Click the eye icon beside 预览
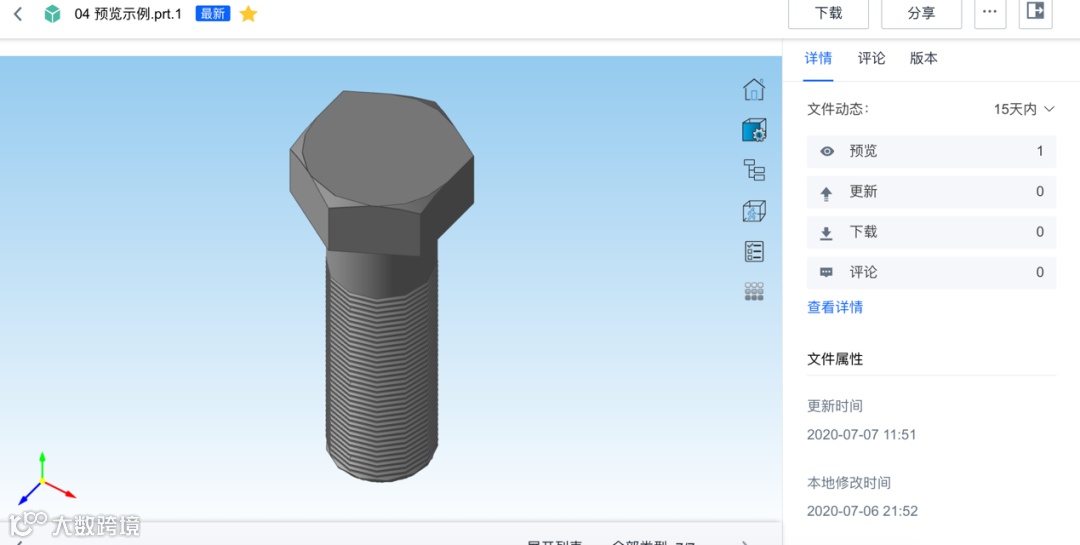 point(827,152)
